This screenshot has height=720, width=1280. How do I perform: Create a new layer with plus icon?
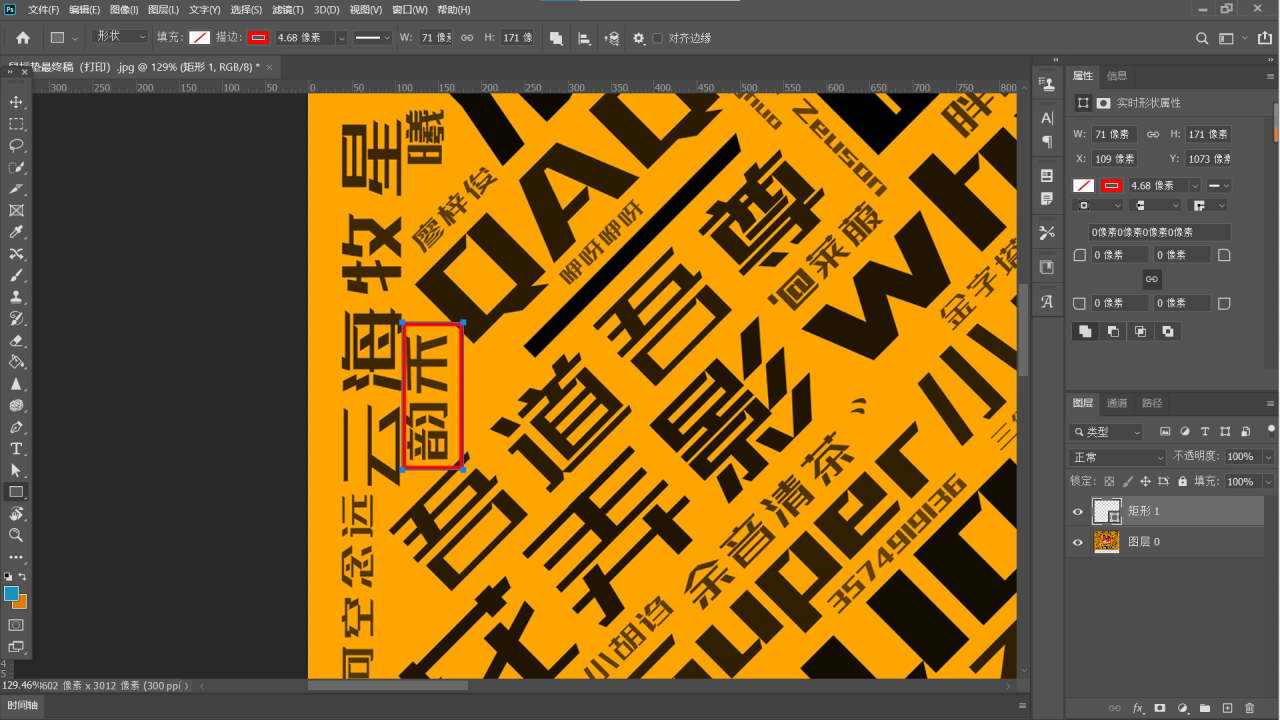tap(1228, 708)
